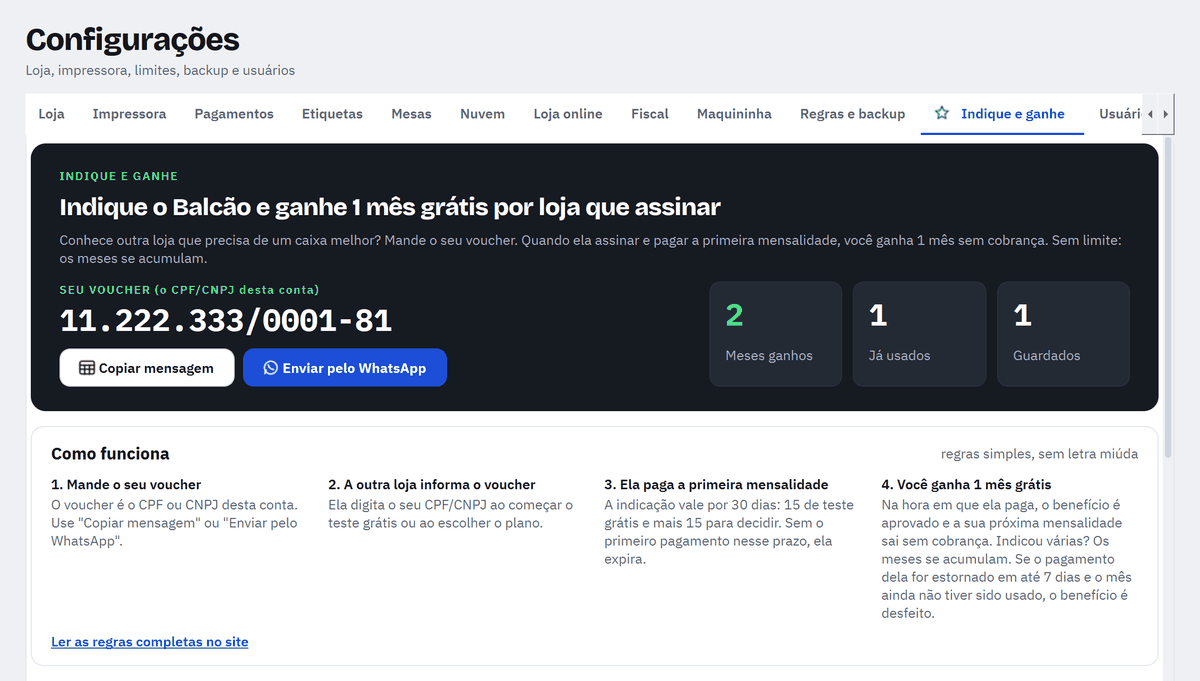The image size is (1200, 681).
Task: Select the Maquininha tab
Action: [734, 114]
